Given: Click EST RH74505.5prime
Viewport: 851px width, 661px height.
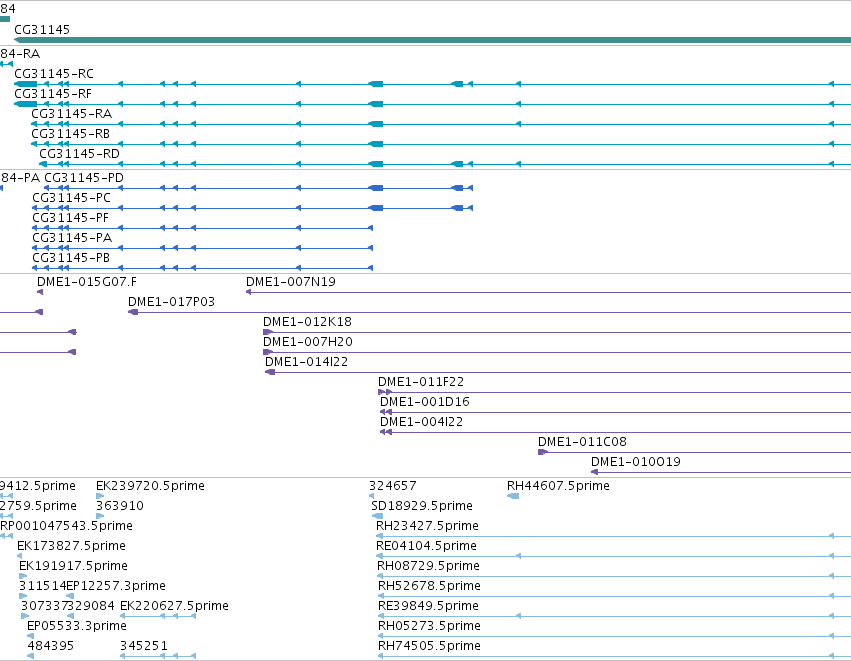Looking at the screenshot, I should 430,647.
